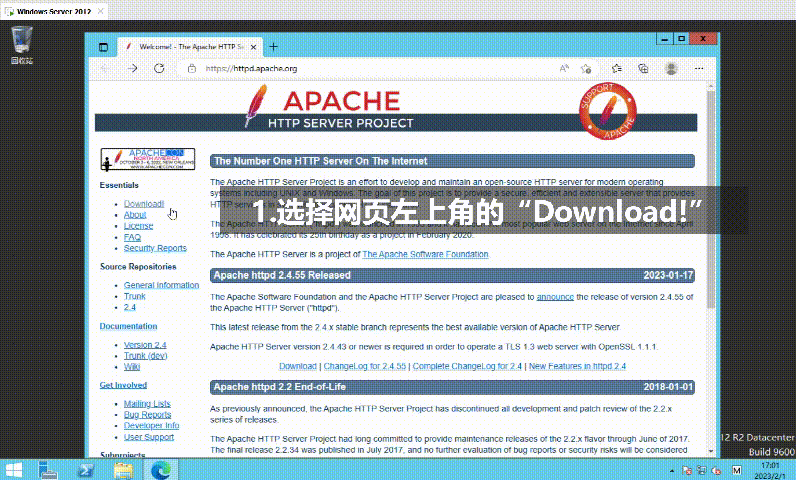Open the User Support link

coord(149,437)
